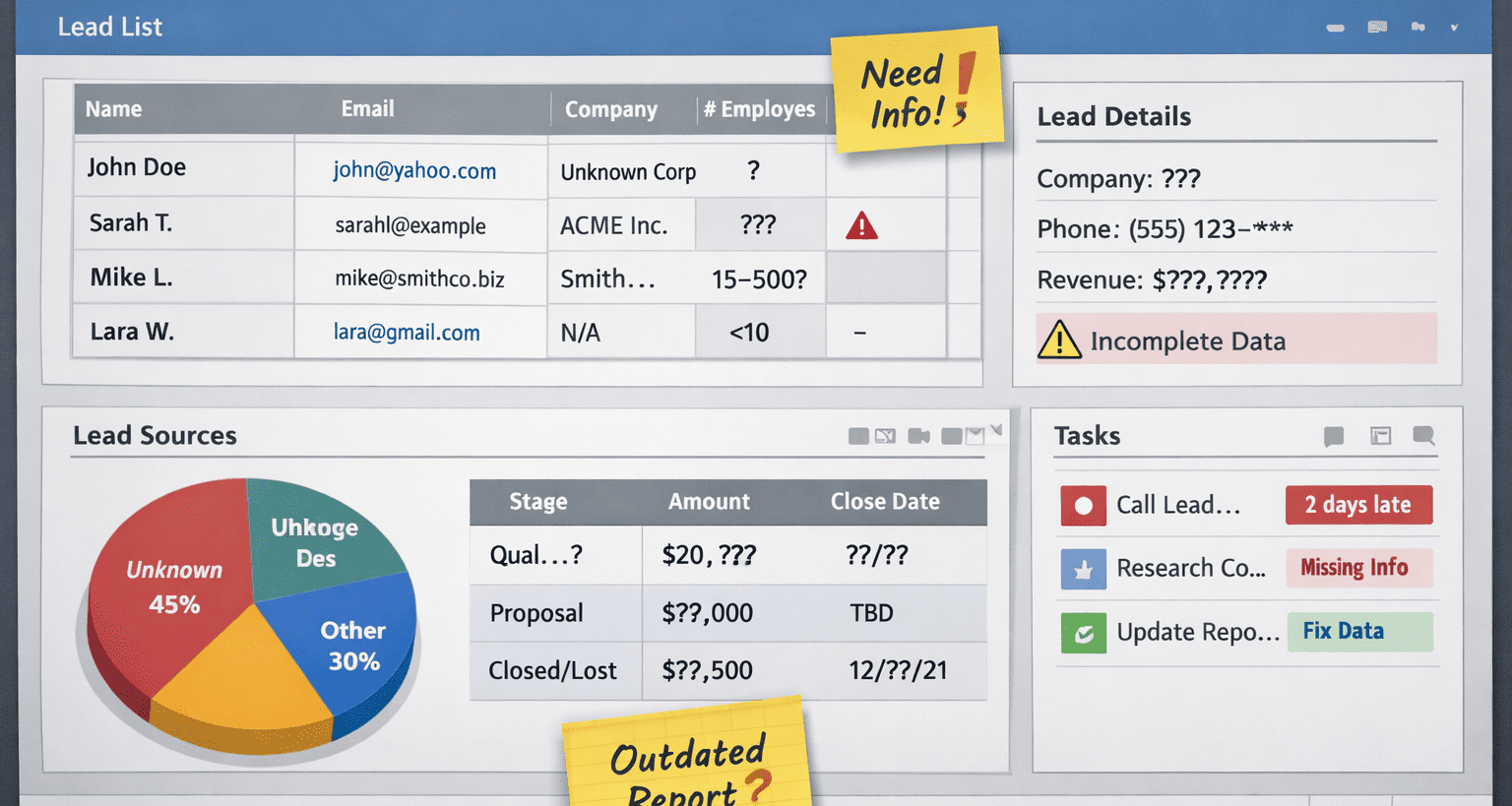Select the video camera icon in Lead Sources
Viewport: 1512px width, 806px height.
point(918,435)
